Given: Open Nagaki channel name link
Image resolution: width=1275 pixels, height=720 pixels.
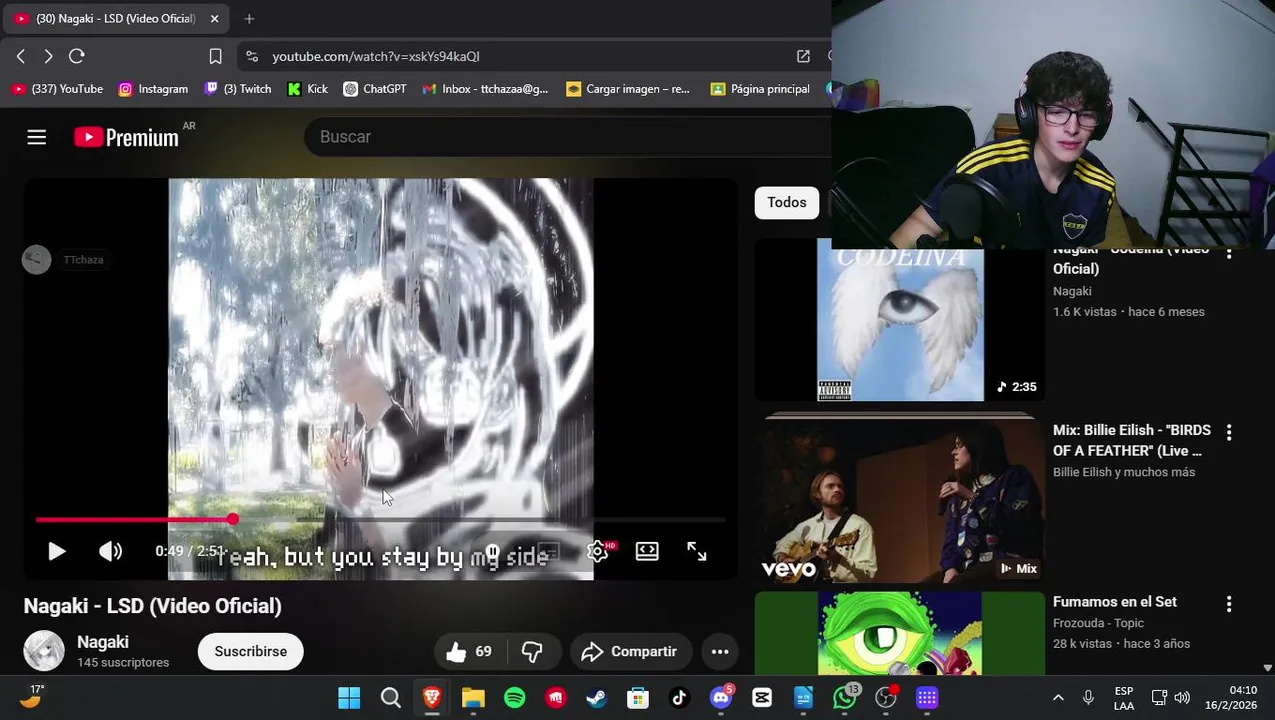Looking at the screenshot, I should coord(103,642).
